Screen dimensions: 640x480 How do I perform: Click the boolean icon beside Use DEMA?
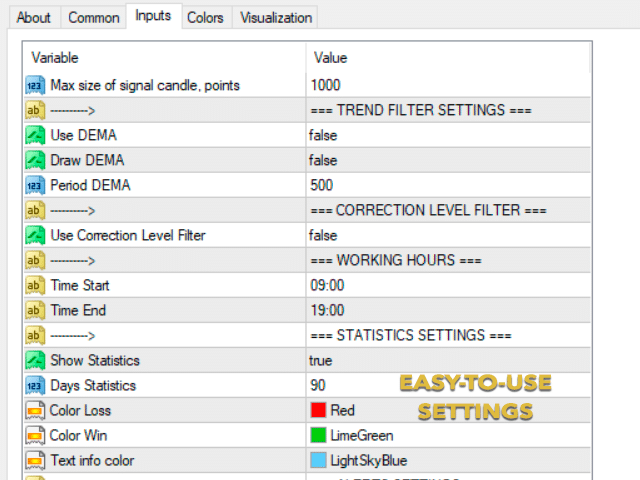pos(35,135)
